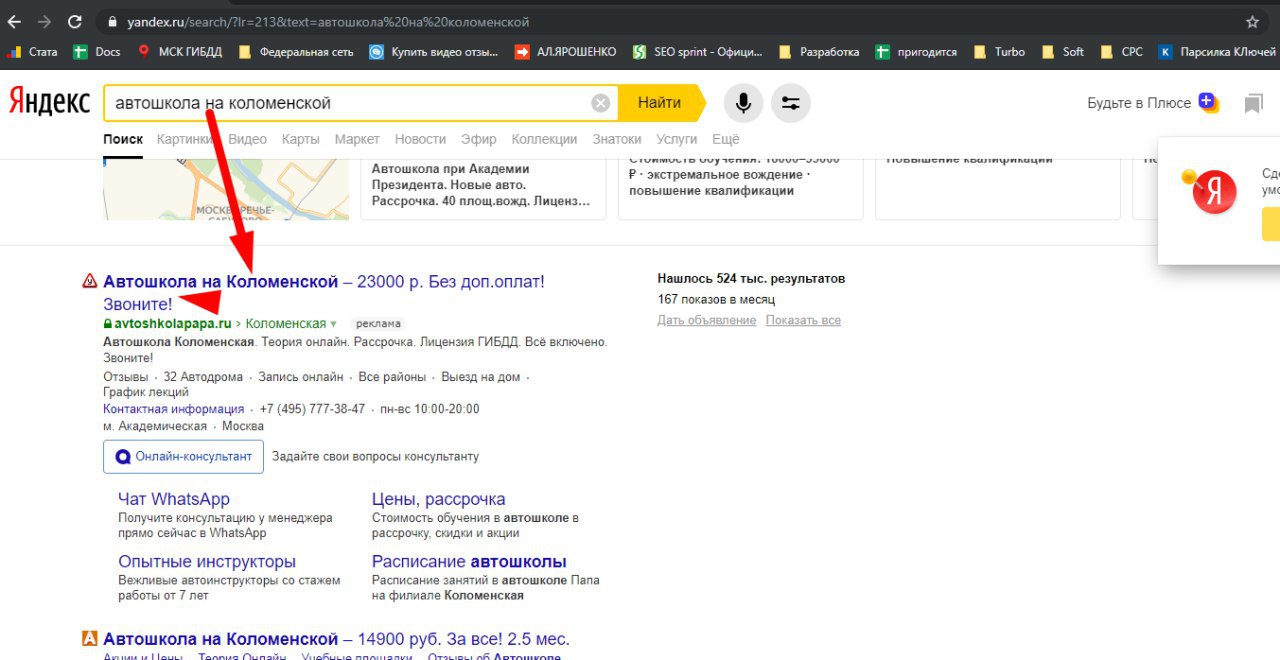1280x660 pixels.
Task: Switch to Эфир tab
Action: 479,139
